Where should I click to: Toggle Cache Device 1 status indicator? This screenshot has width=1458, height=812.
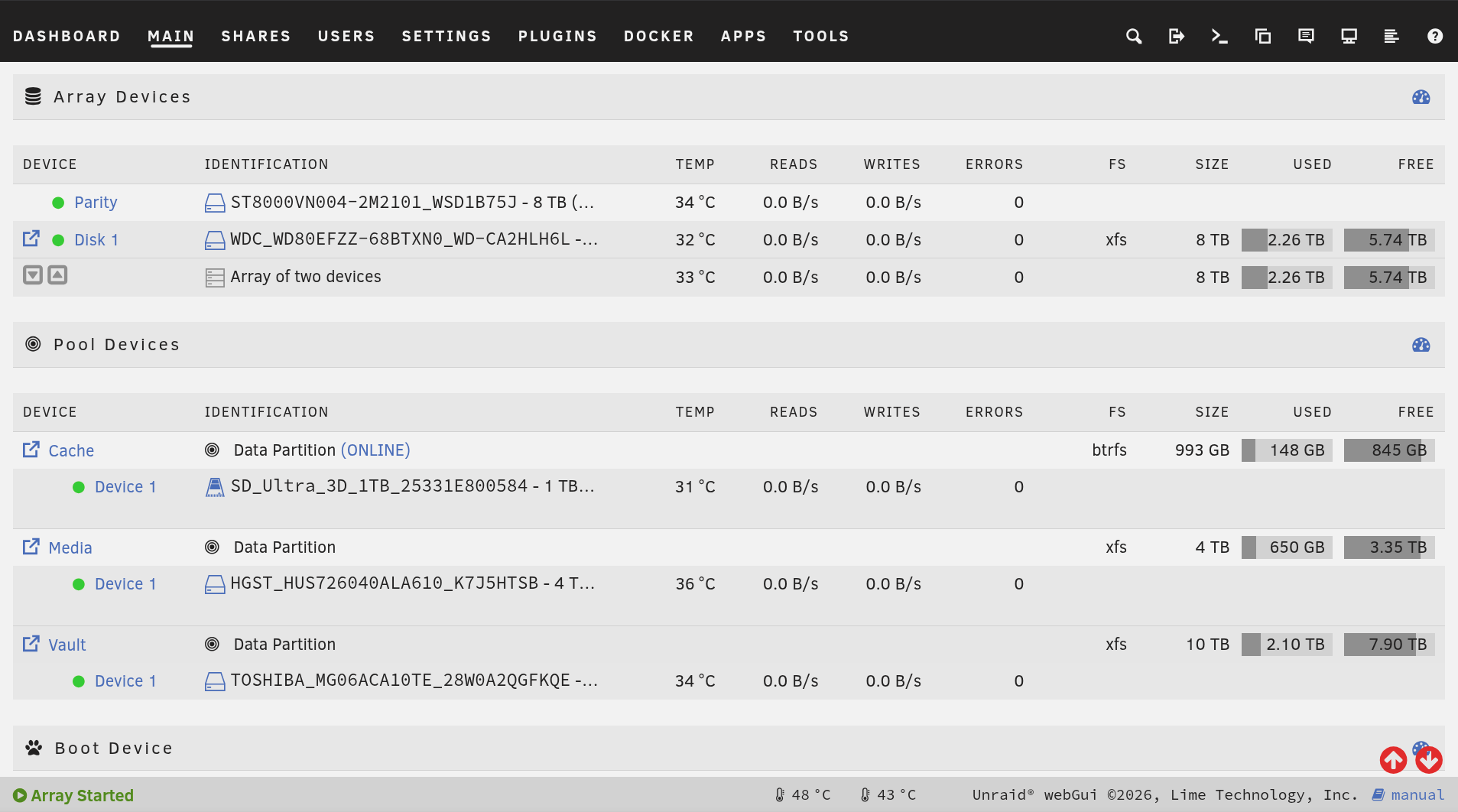(x=79, y=487)
